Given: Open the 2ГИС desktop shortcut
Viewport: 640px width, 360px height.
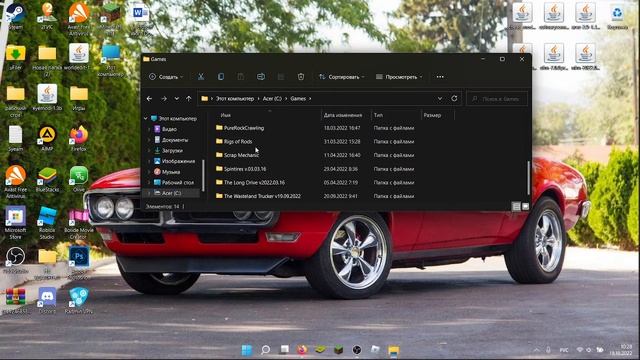Looking at the screenshot, I should tap(47, 17).
